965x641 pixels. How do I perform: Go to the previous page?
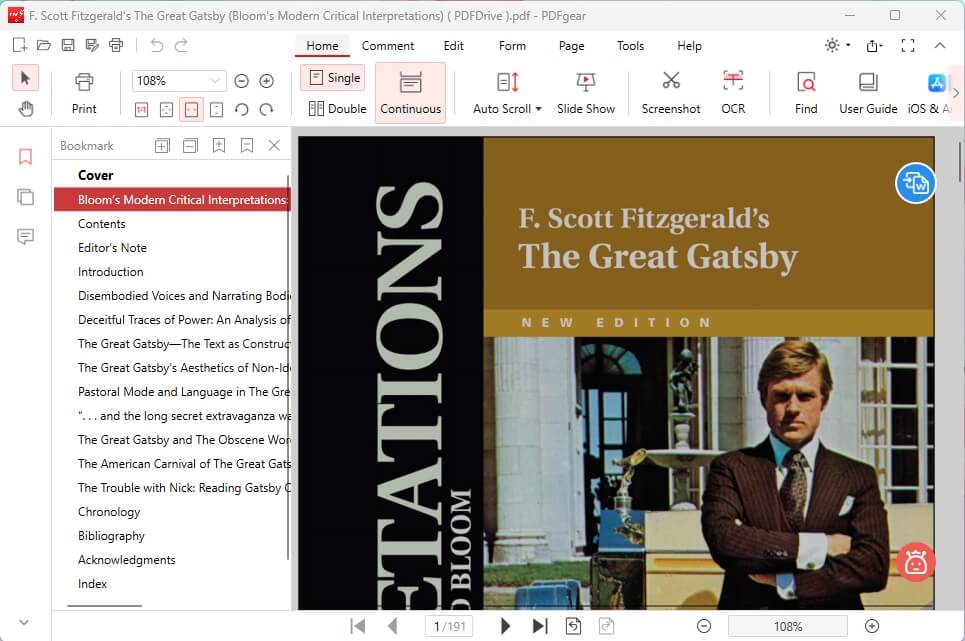[393, 626]
